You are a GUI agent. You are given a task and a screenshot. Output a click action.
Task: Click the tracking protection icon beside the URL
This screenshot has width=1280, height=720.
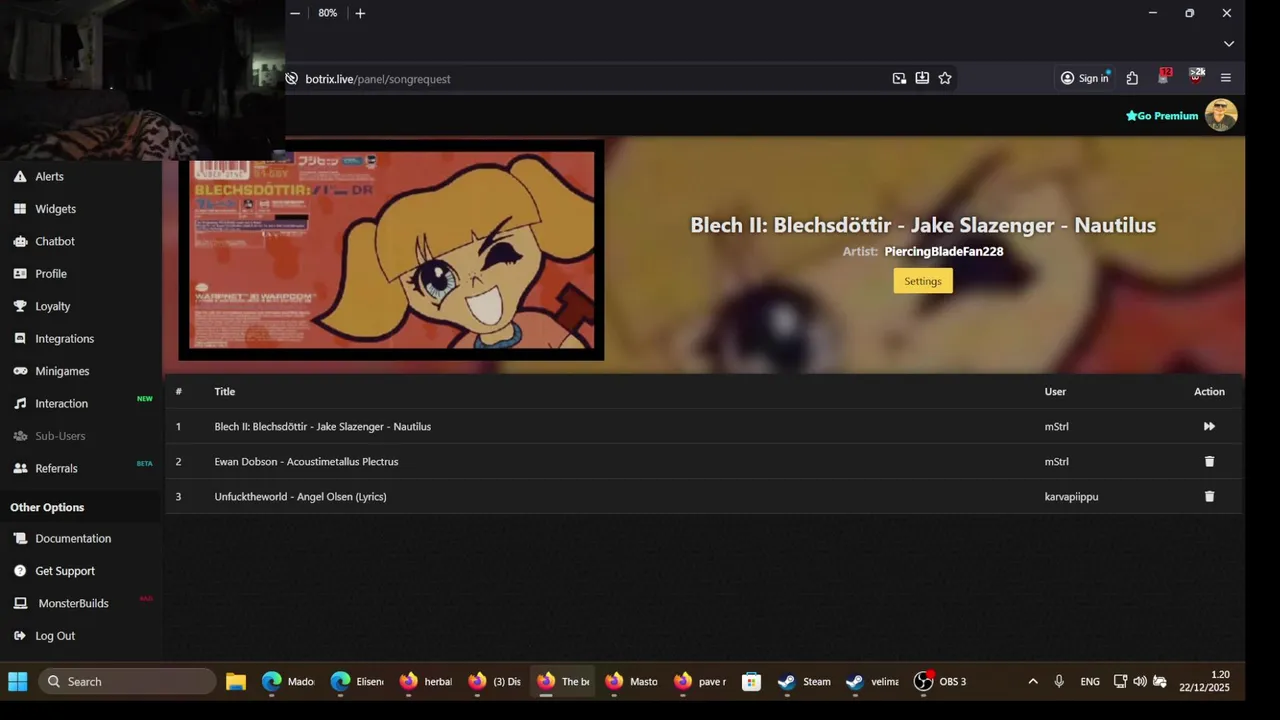291,79
